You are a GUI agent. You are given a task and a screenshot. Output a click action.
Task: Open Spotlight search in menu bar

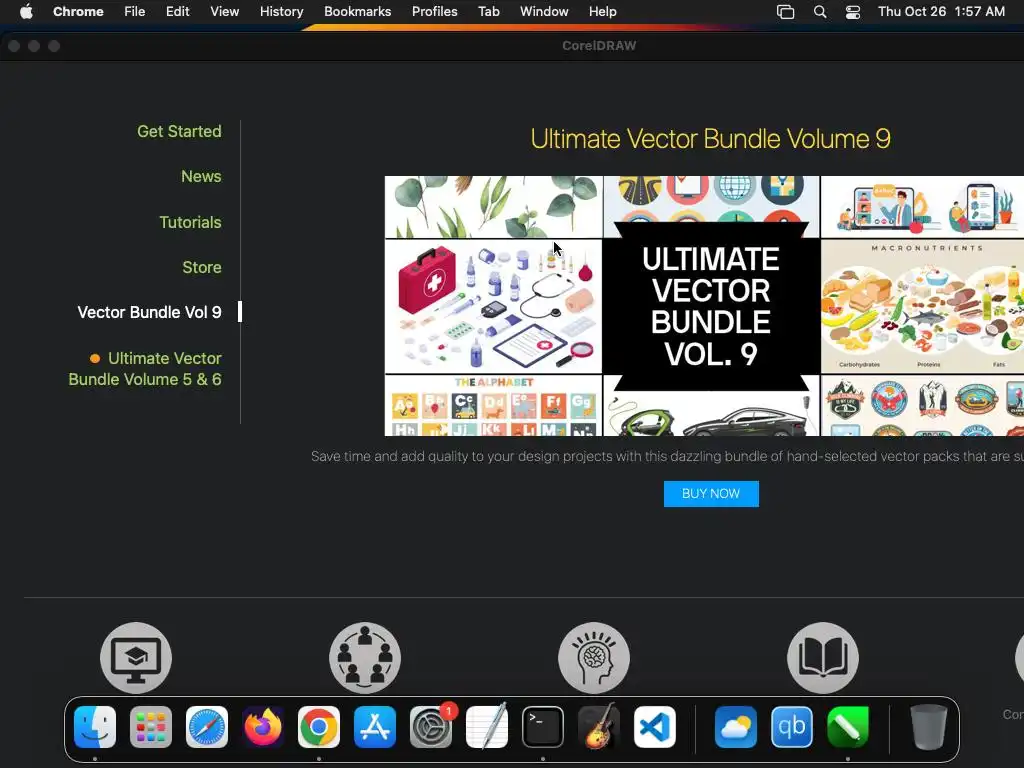pos(820,12)
